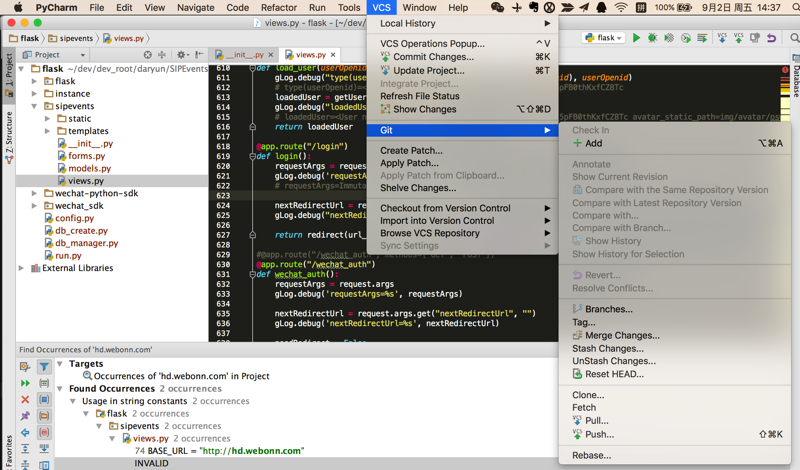Click the red X in Find panel
Image resolution: width=800 pixels, height=470 pixels.
point(25,399)
